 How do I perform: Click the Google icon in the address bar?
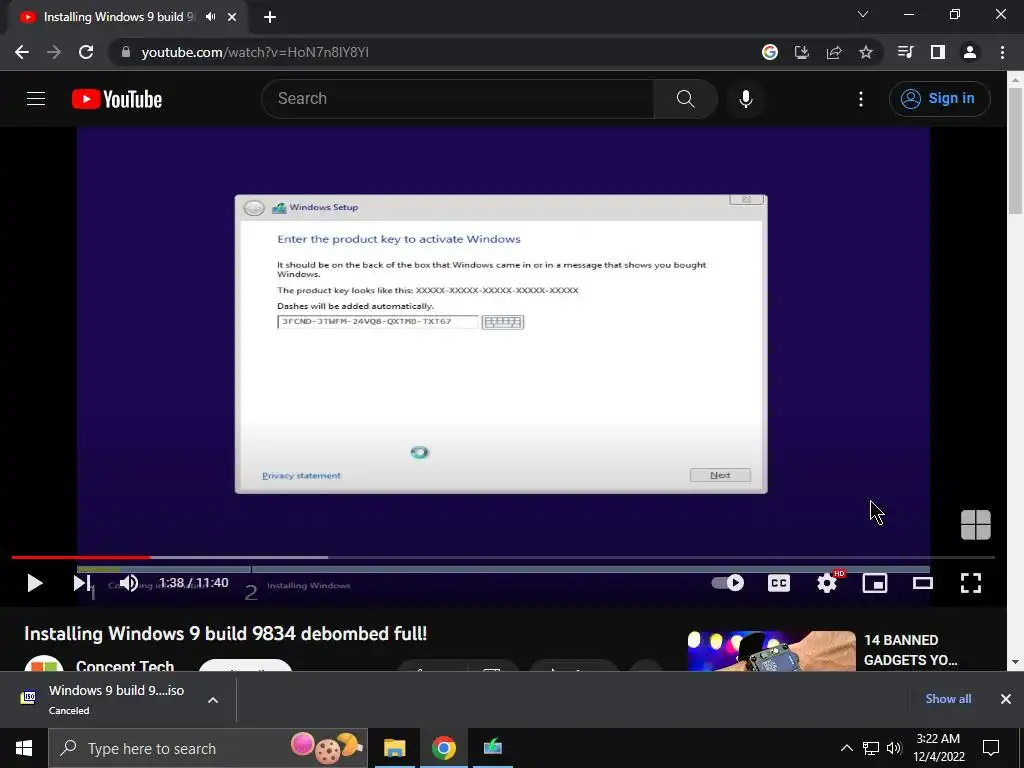tap(770, 52)
